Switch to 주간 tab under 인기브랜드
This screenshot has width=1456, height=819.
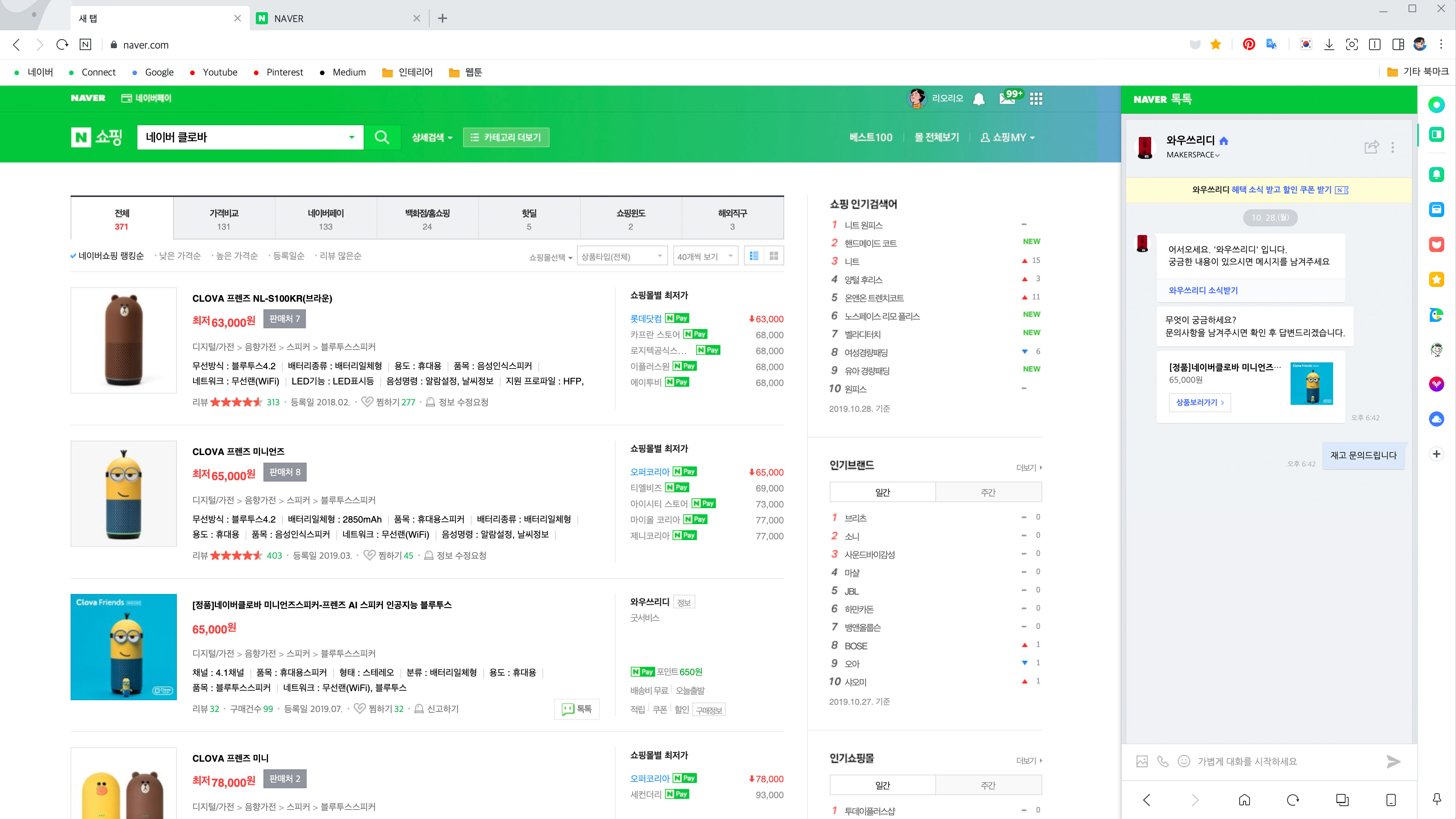pyautogui.click(x=988, y=492)
